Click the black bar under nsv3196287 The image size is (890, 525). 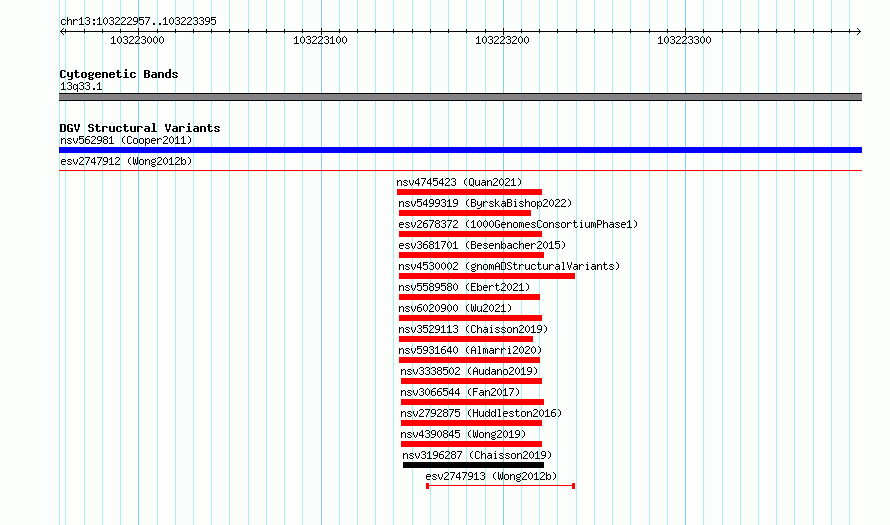coord(473,465)
